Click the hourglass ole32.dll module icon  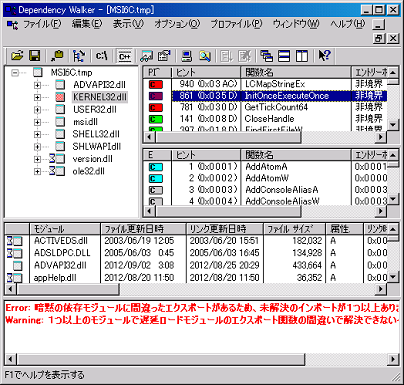[x=57, y=171]
